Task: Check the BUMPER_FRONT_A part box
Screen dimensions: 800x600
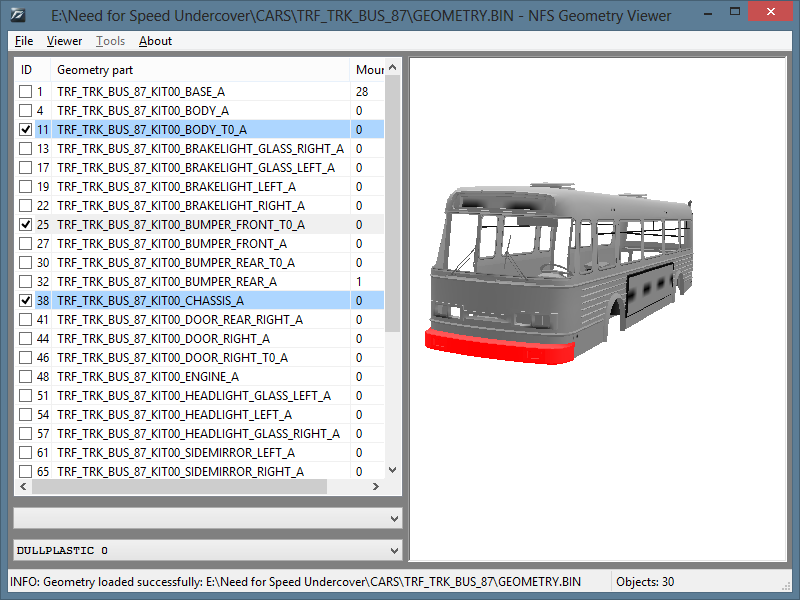Action: pos(25,243)
